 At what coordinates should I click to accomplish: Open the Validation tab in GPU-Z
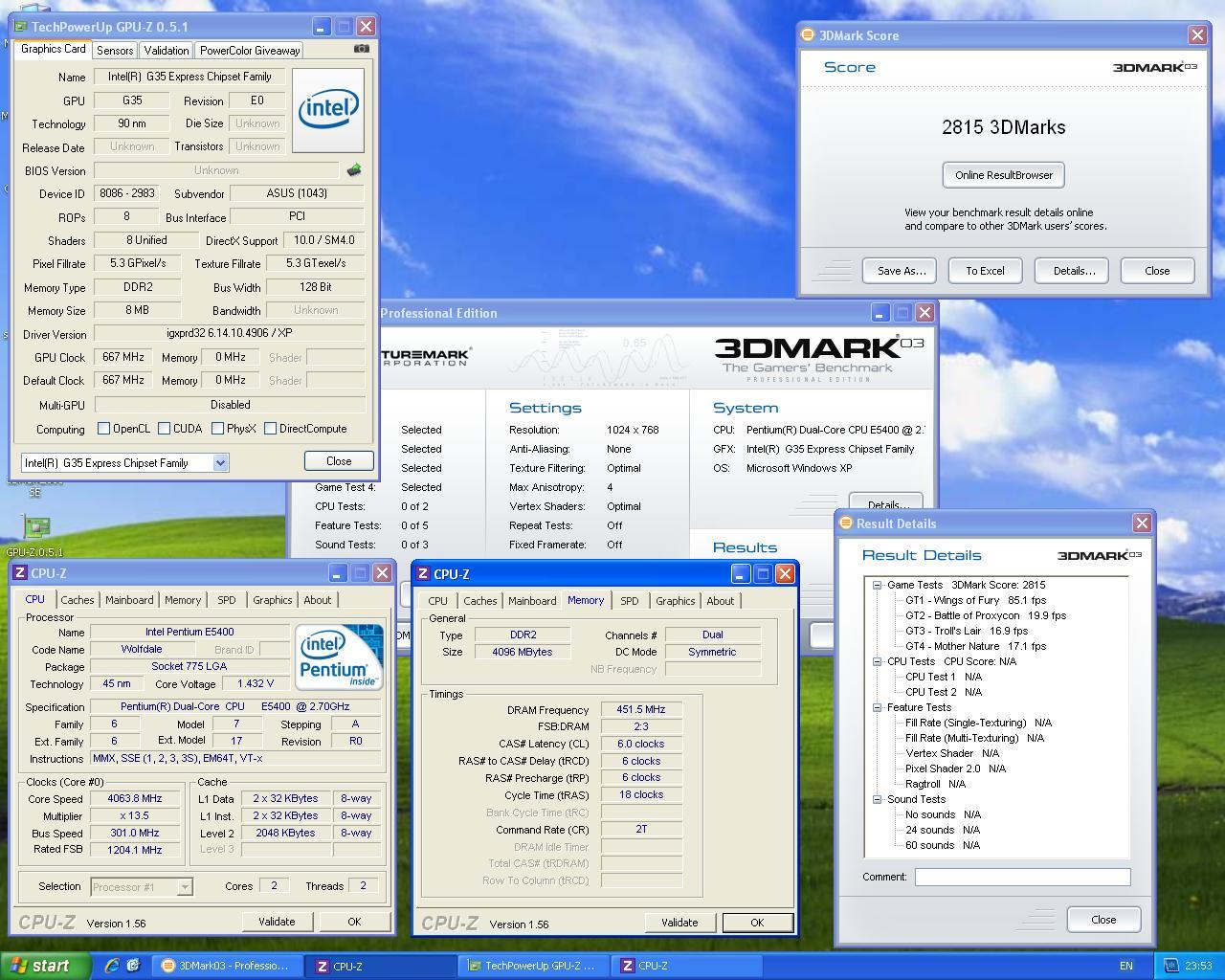[167, 51]
